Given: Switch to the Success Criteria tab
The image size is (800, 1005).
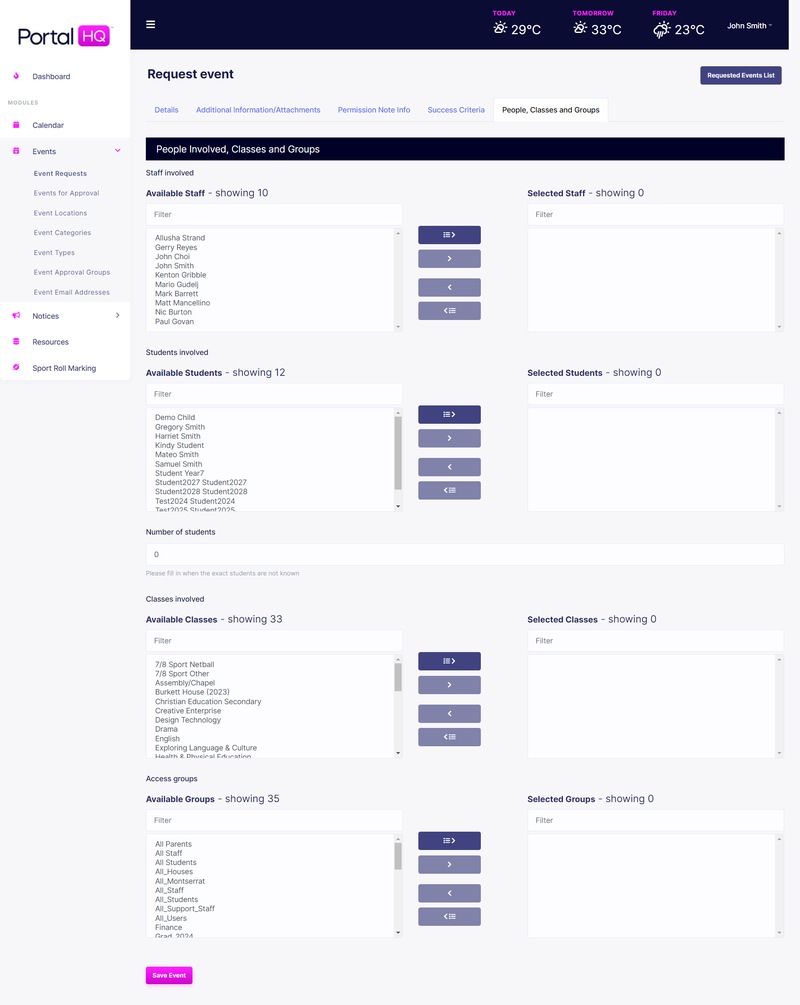Looking at the screenshot, I should pos(455,110).
